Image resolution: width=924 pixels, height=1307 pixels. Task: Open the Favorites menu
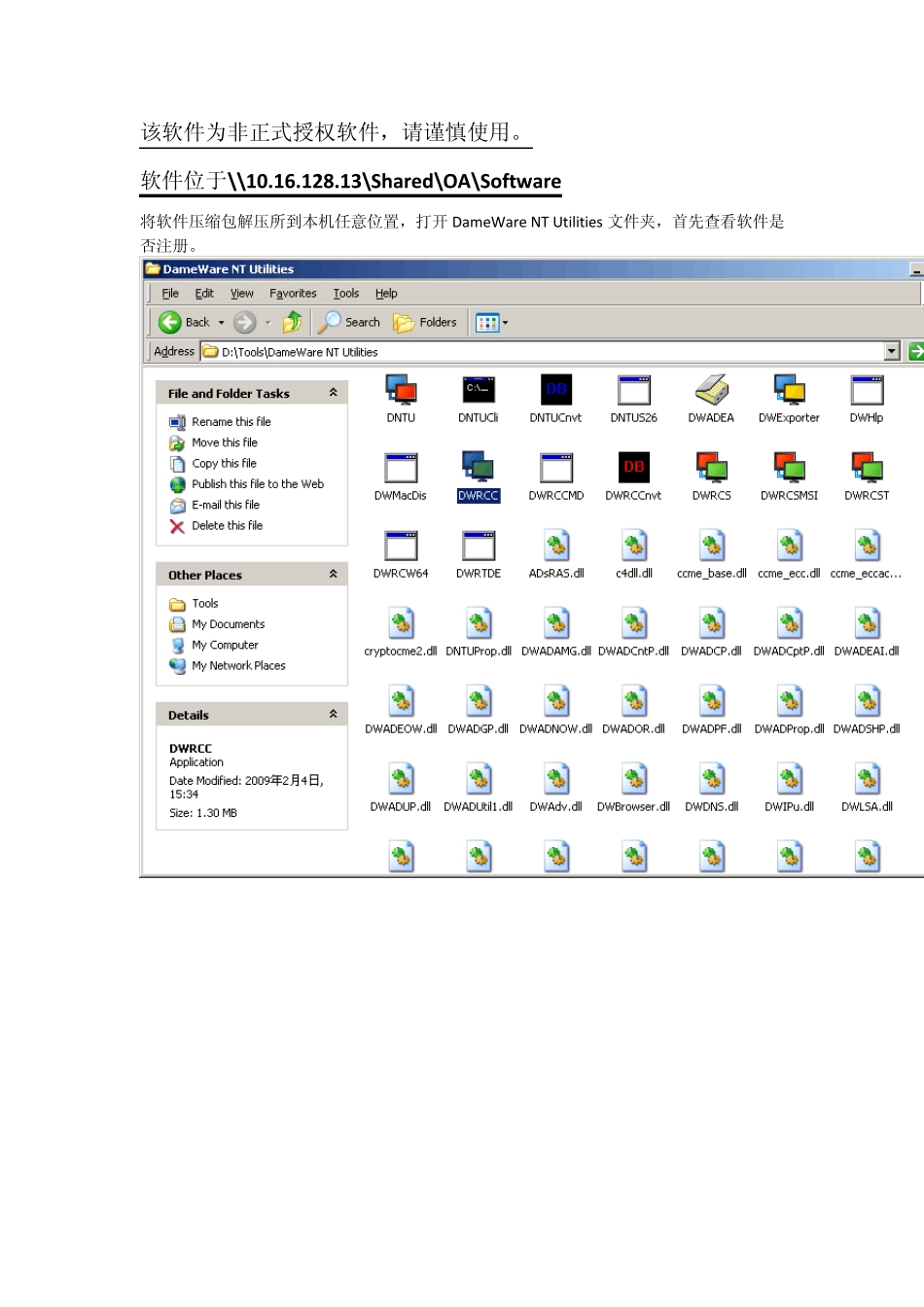tap(293, 293)
